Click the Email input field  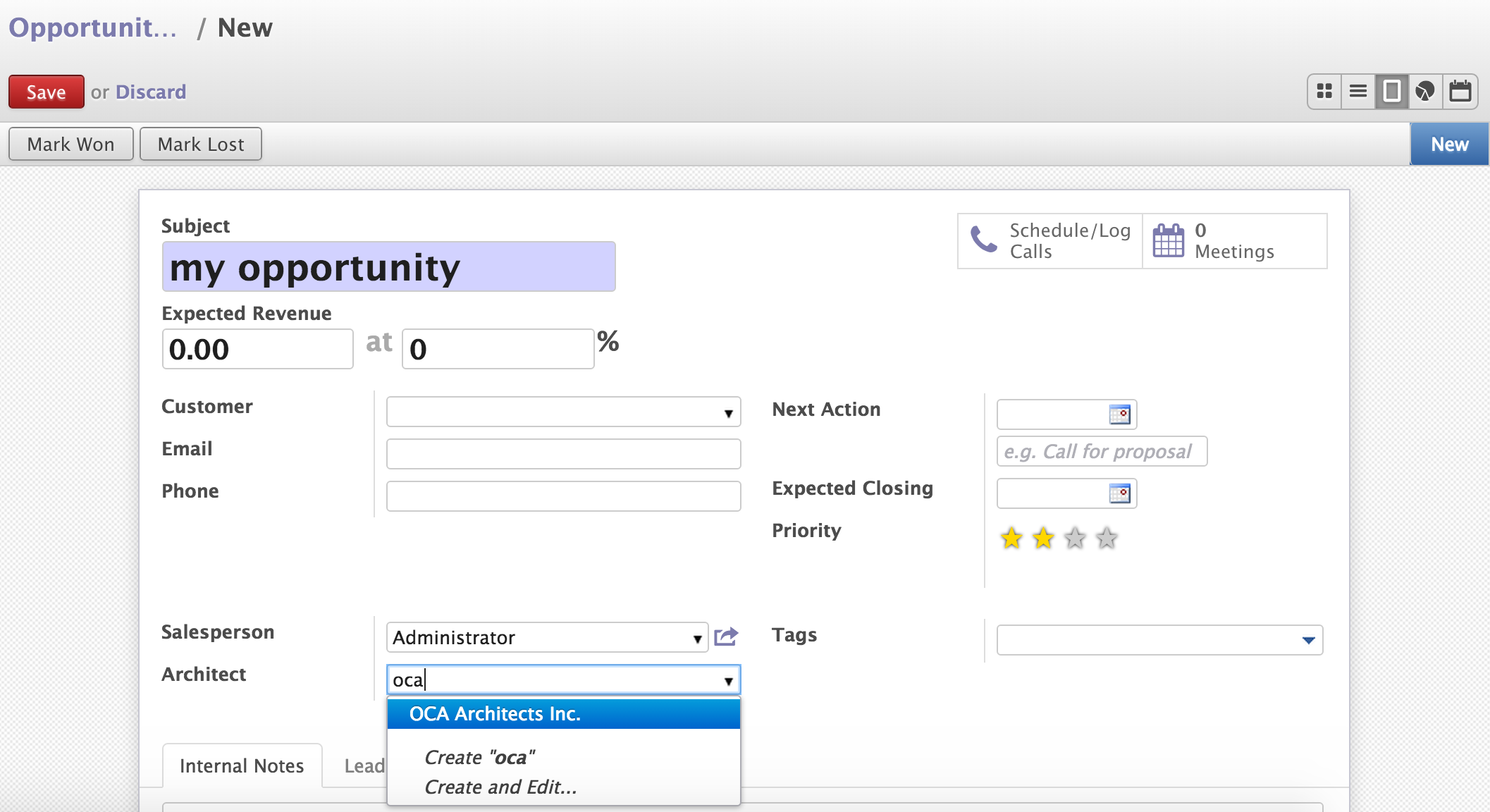[x=564, y=454]
